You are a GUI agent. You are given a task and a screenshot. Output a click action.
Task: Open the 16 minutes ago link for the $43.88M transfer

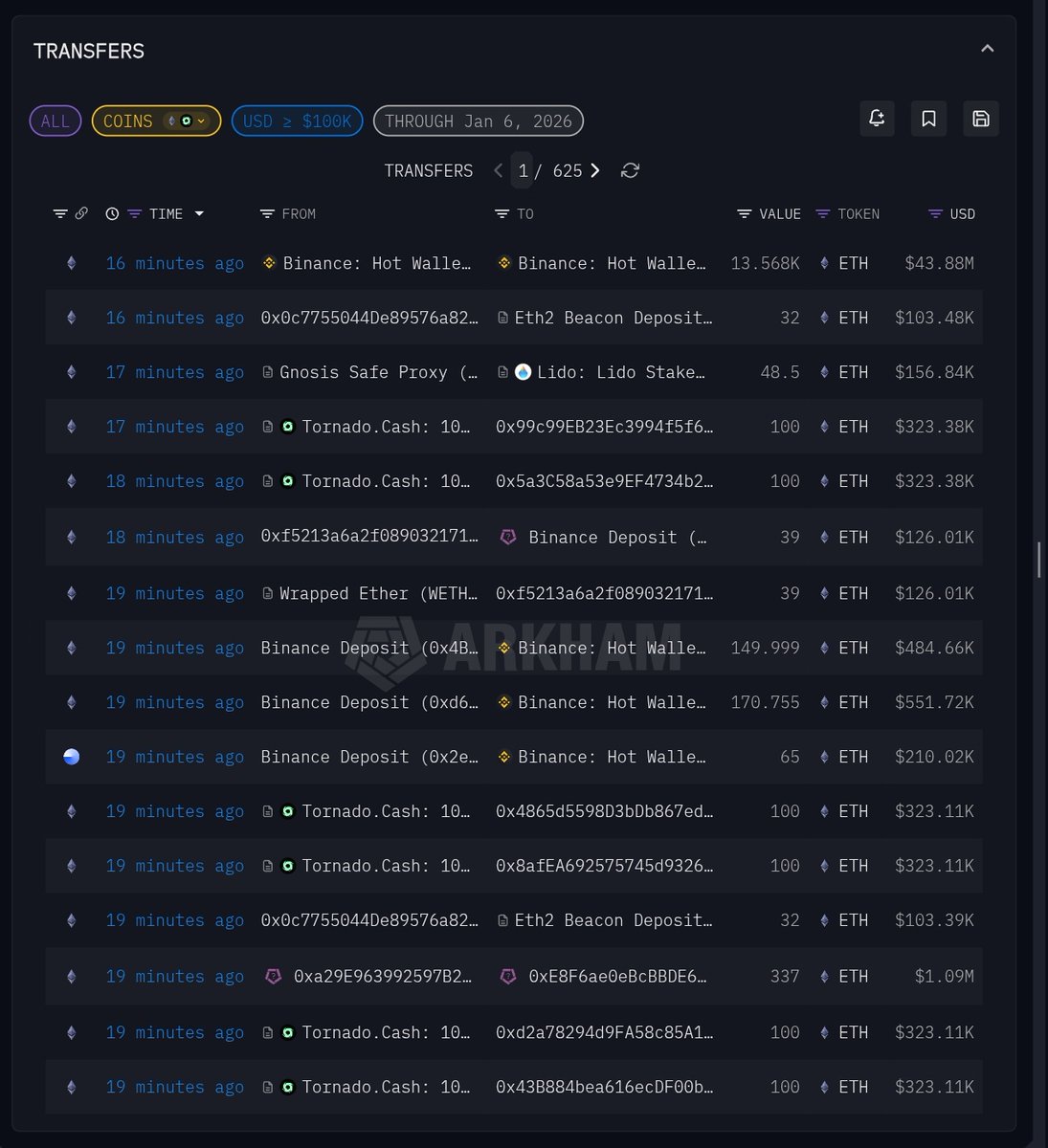coord(174,263)
